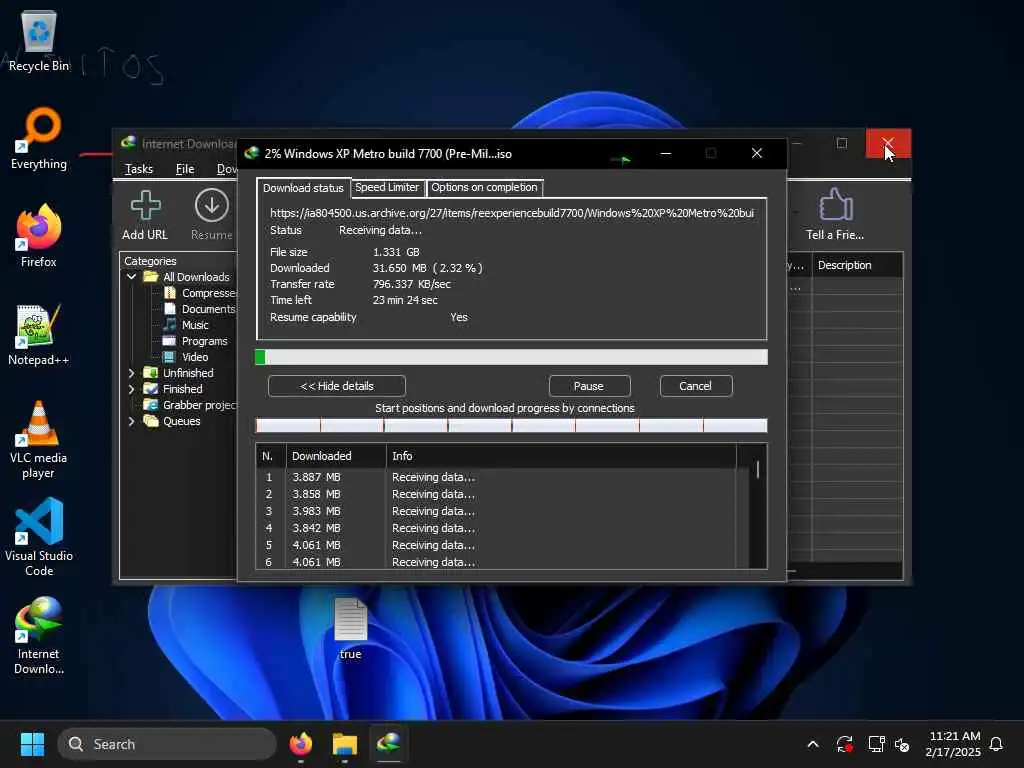Open the Firefox desktop shortcut
Viewport: 1024px width, 768px height.
tap(39, 236)
